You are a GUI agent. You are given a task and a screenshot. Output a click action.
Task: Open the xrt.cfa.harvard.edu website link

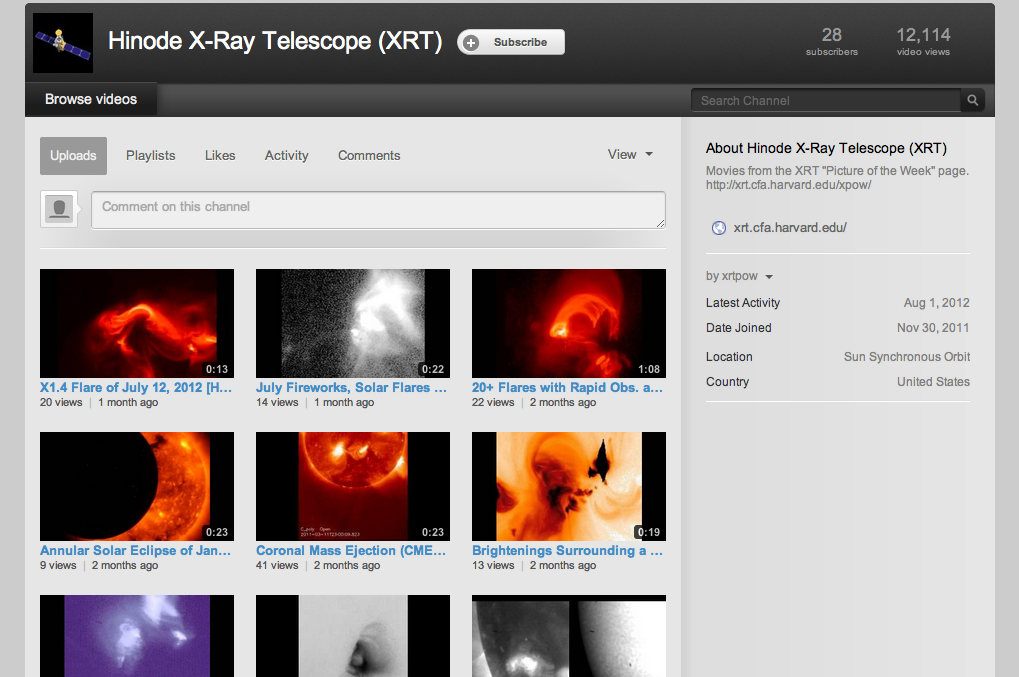(x=790, y=228)
